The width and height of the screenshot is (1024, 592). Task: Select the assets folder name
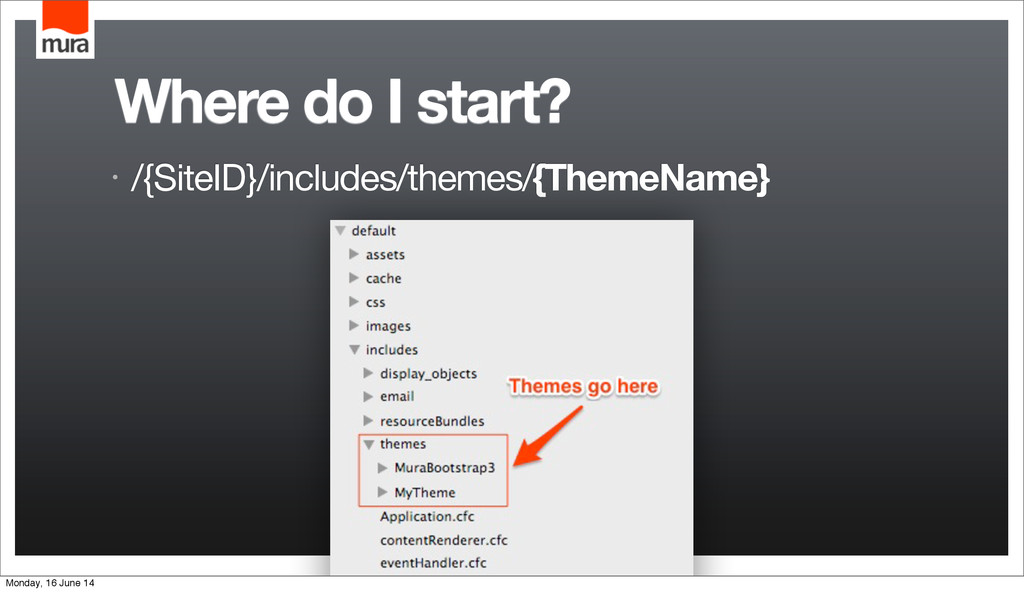click(x=385, y=255)
